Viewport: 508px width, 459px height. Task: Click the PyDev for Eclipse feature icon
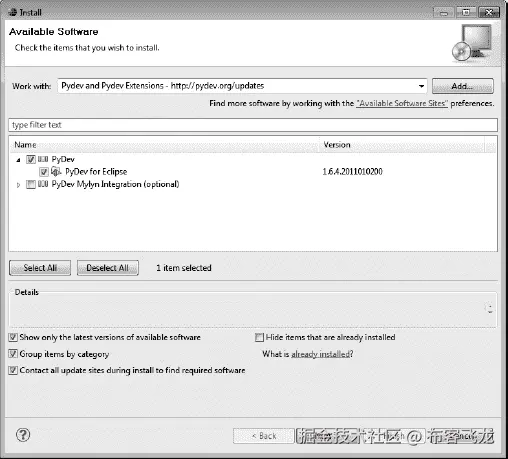(x=56, y=172)
